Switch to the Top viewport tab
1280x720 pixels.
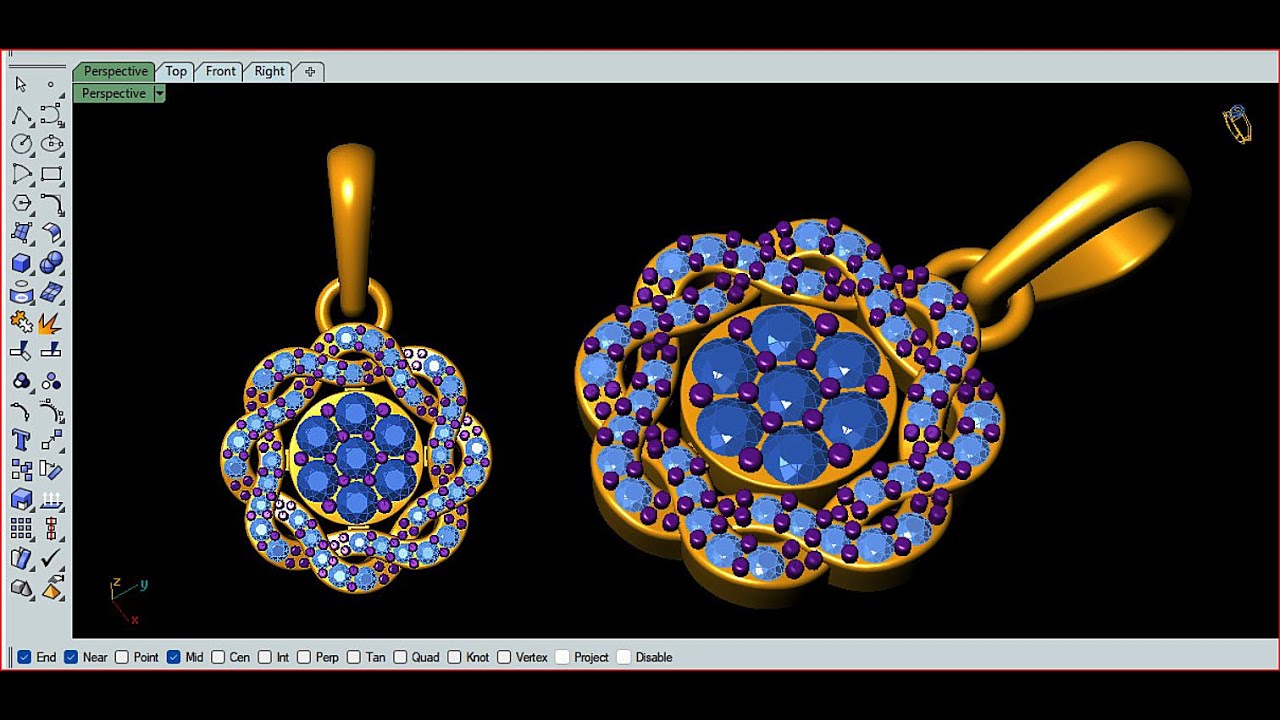176,71
